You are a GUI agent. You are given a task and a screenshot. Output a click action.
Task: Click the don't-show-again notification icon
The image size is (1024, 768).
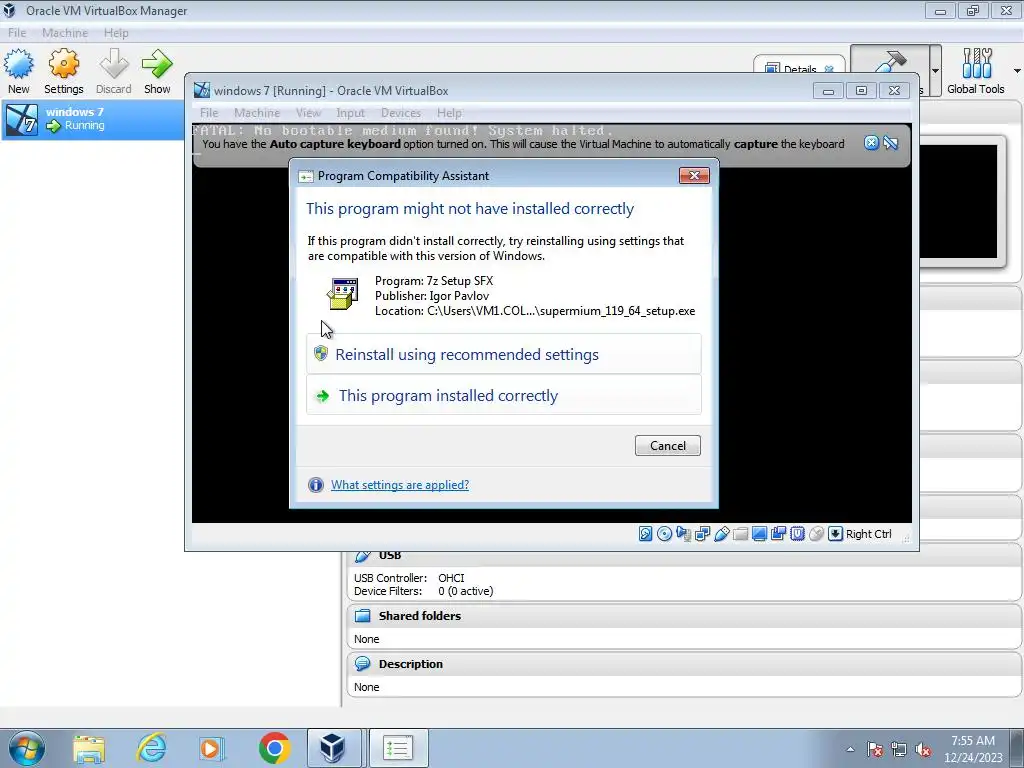tap(891, 143)
